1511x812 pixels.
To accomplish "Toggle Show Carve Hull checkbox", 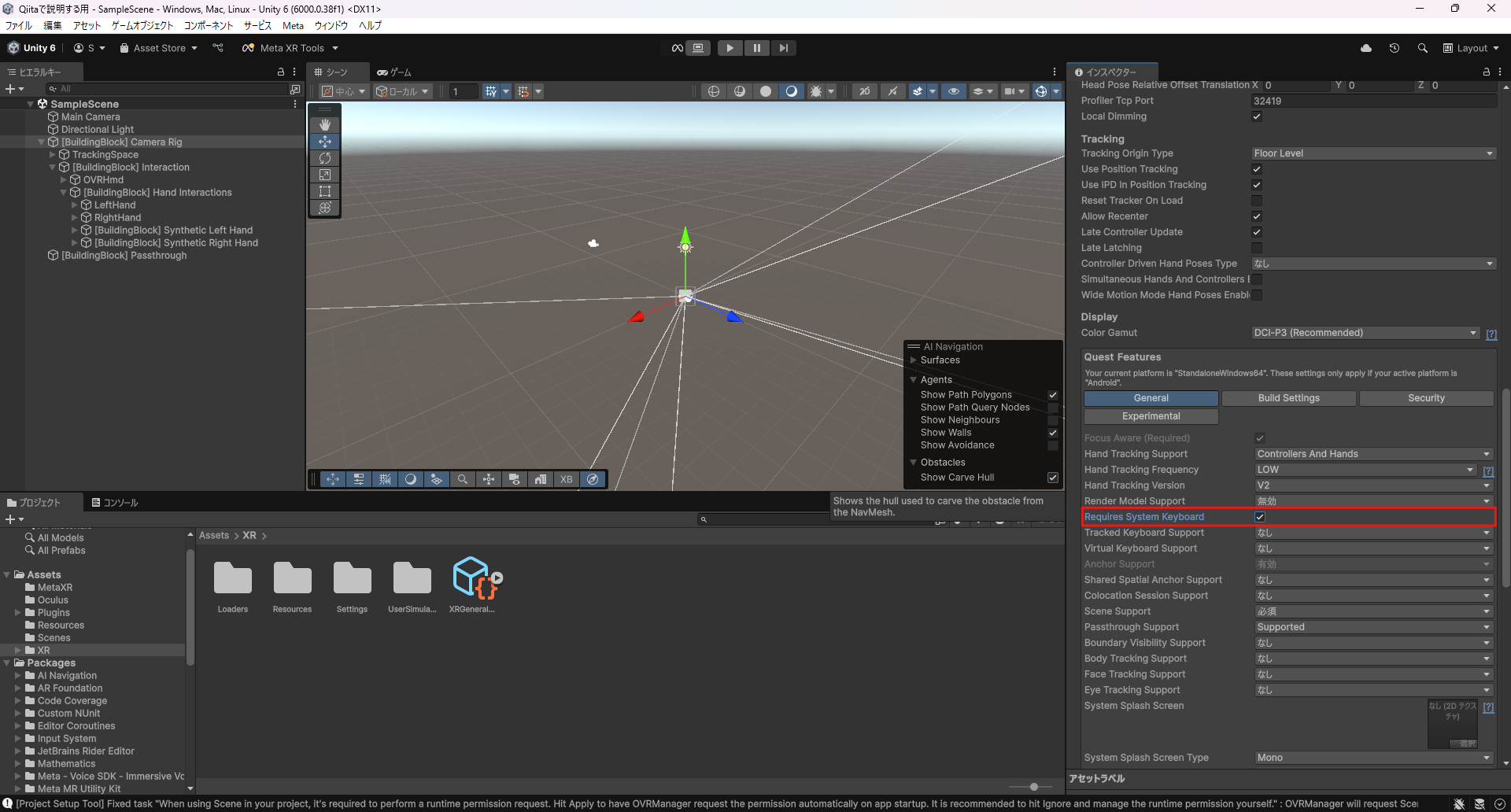I will point(1053,478).
